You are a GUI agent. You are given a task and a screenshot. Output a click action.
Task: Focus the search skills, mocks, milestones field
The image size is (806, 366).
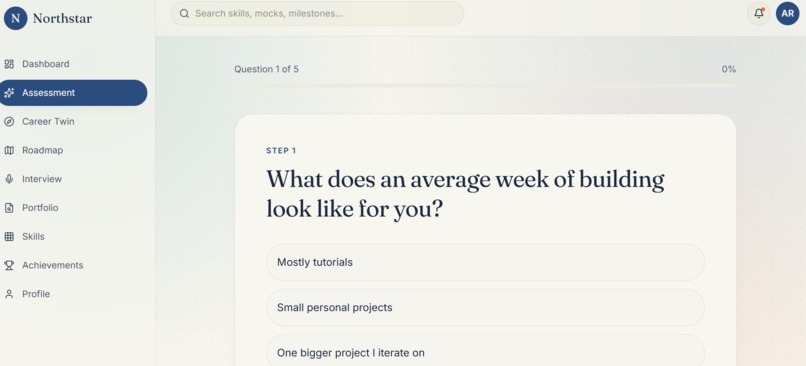318,13
